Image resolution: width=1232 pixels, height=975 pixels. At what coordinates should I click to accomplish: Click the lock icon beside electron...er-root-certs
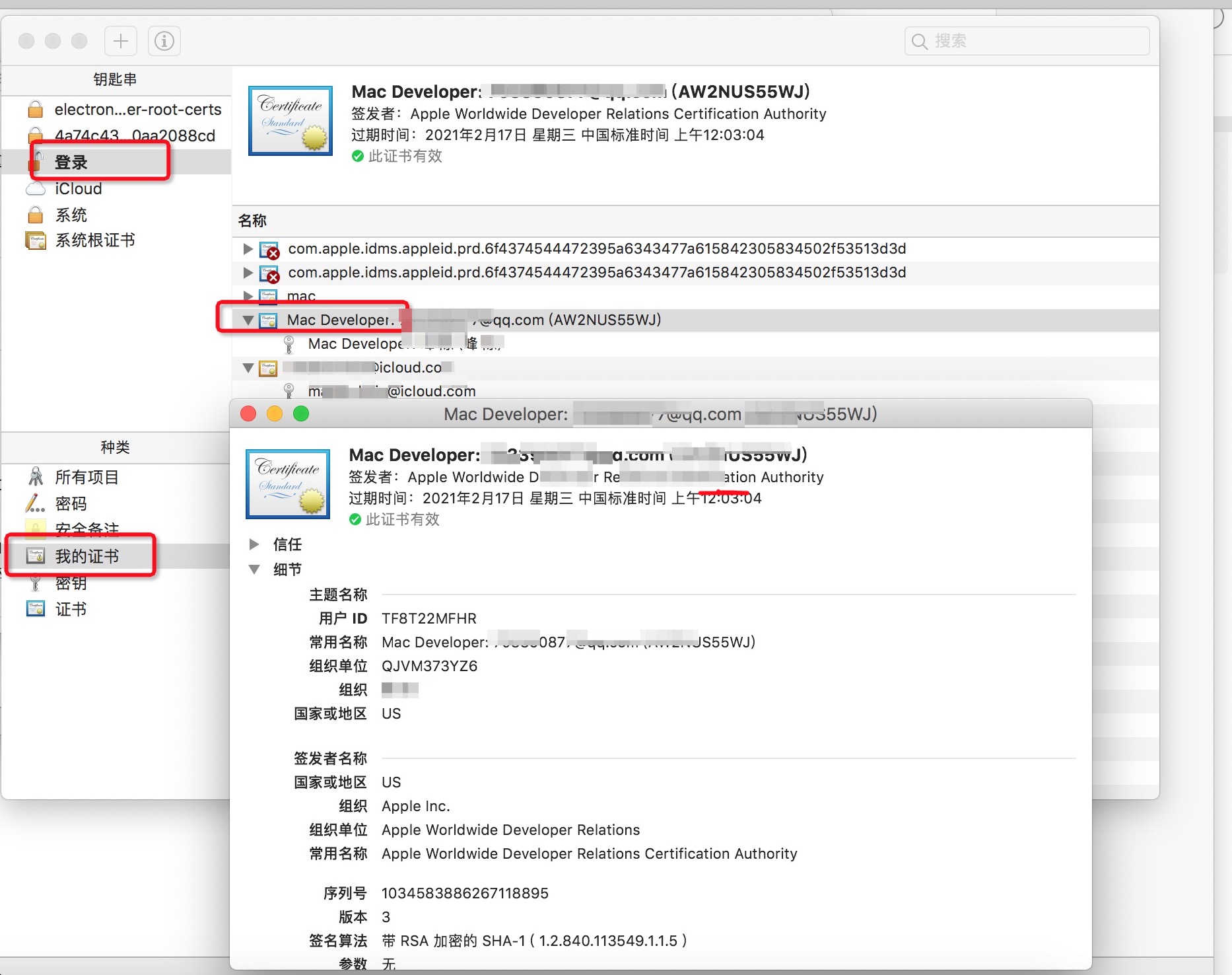tap(36, 109)
